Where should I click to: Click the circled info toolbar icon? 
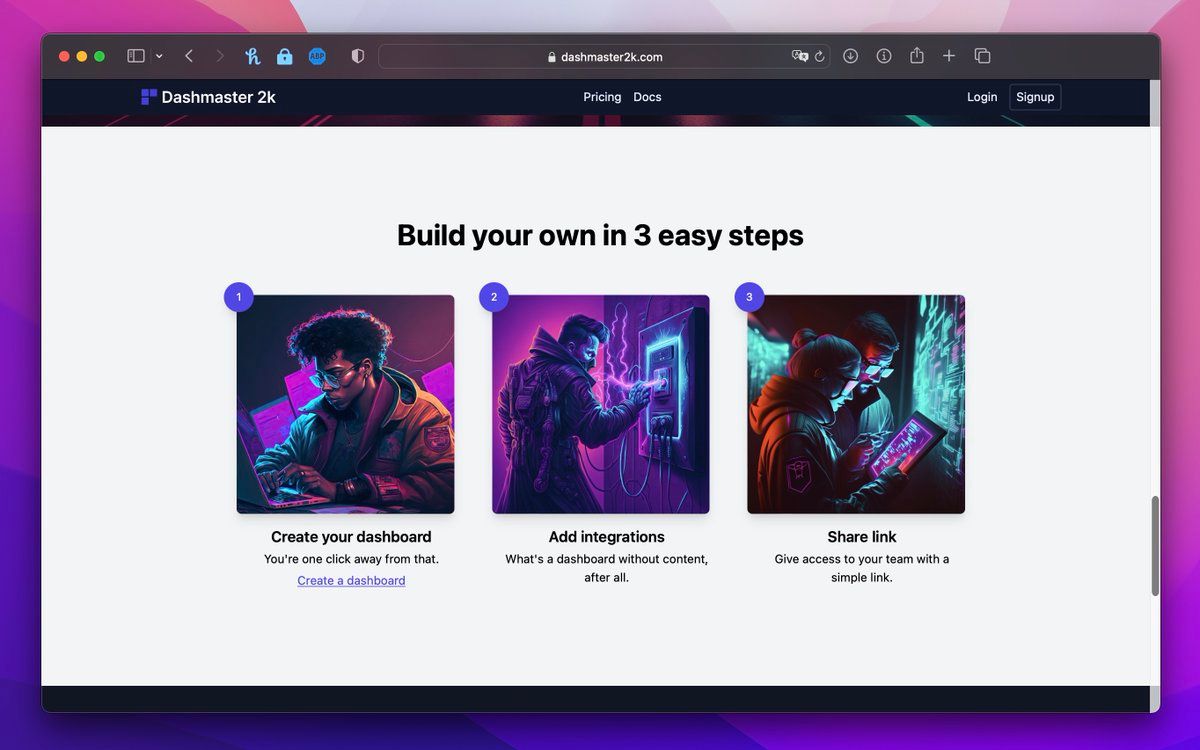pyautogui.click(x=884, y=57)
